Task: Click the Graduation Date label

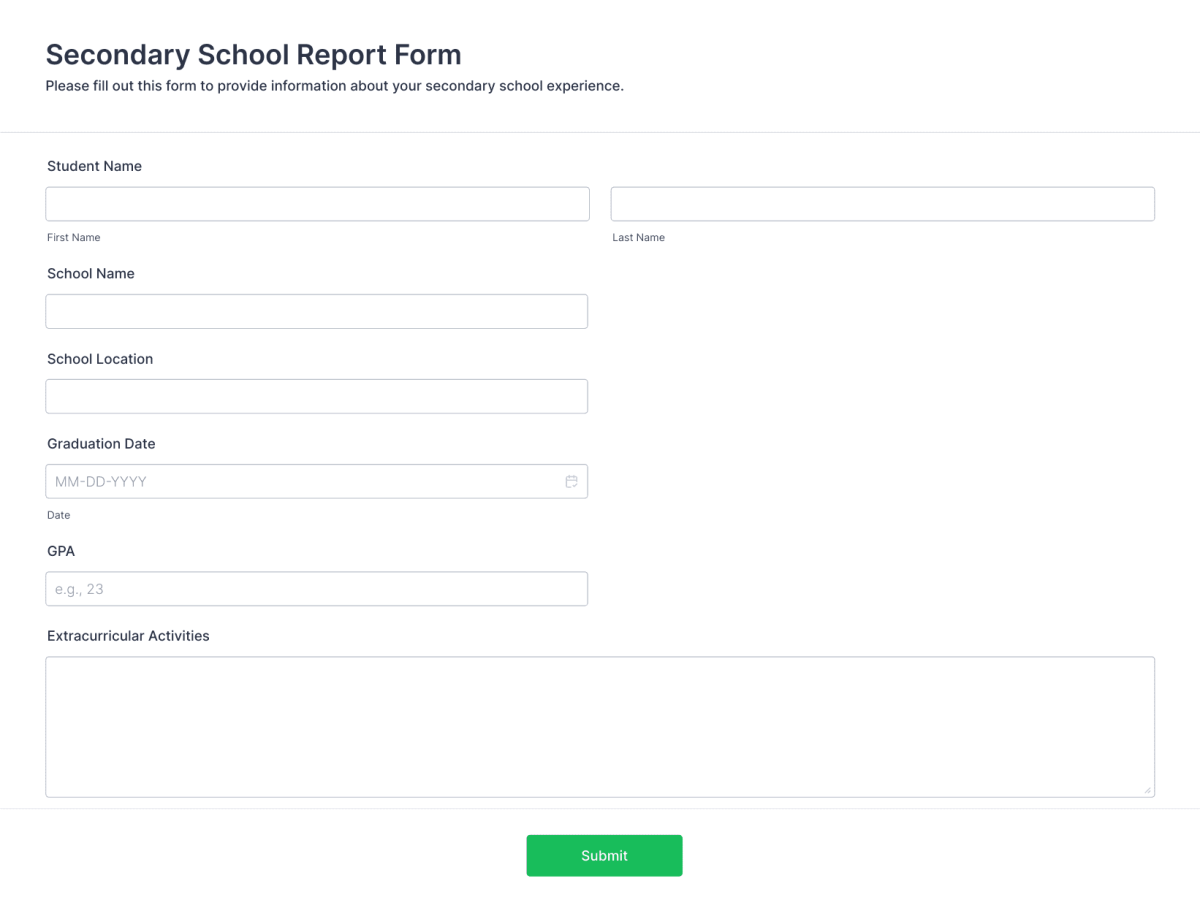Action: pos(101,444)
